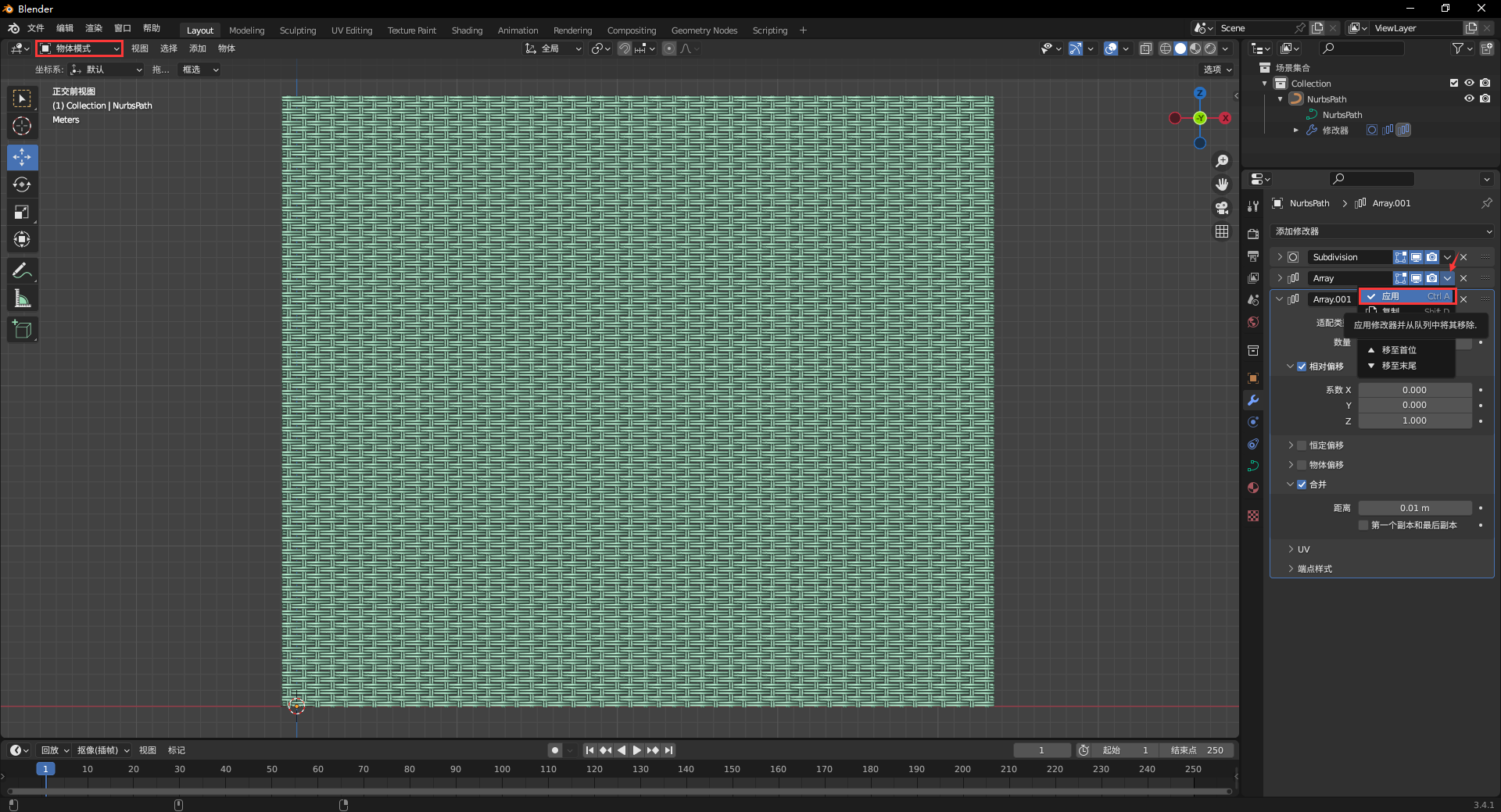Switch to solid viewport shading

point(1180,48)
